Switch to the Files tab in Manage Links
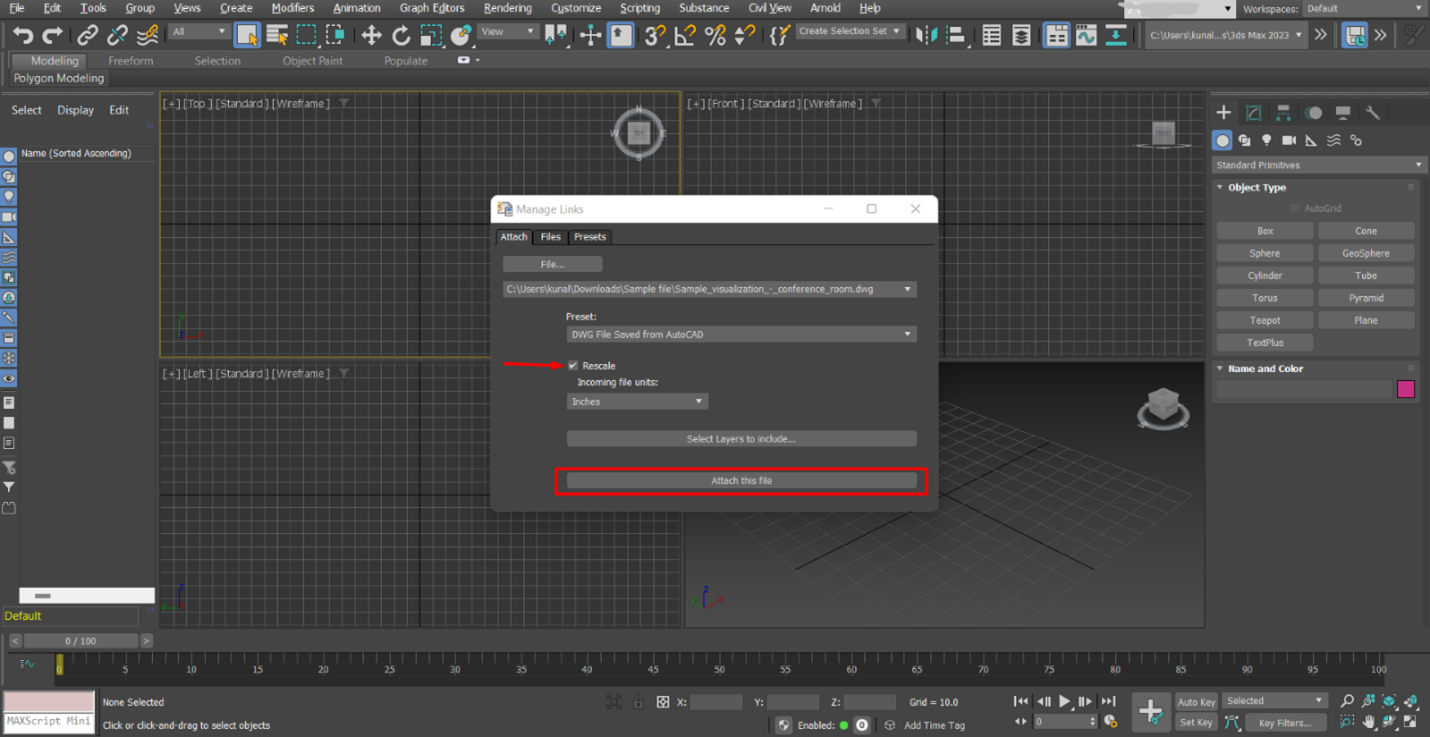Screen dimensions: 1430x737 click(x=550, y=237)
